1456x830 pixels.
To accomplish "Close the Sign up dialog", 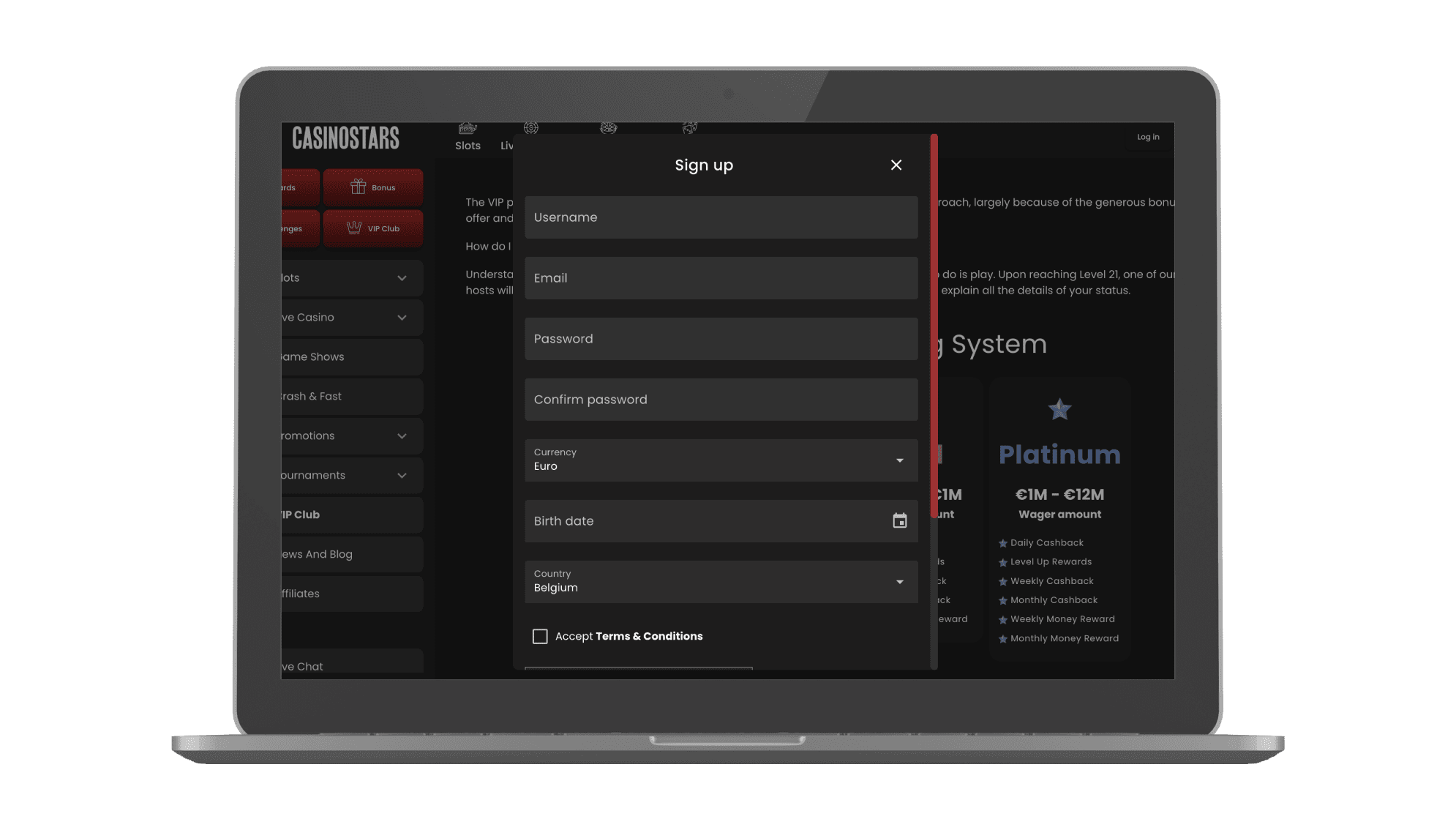I will 896,165.
